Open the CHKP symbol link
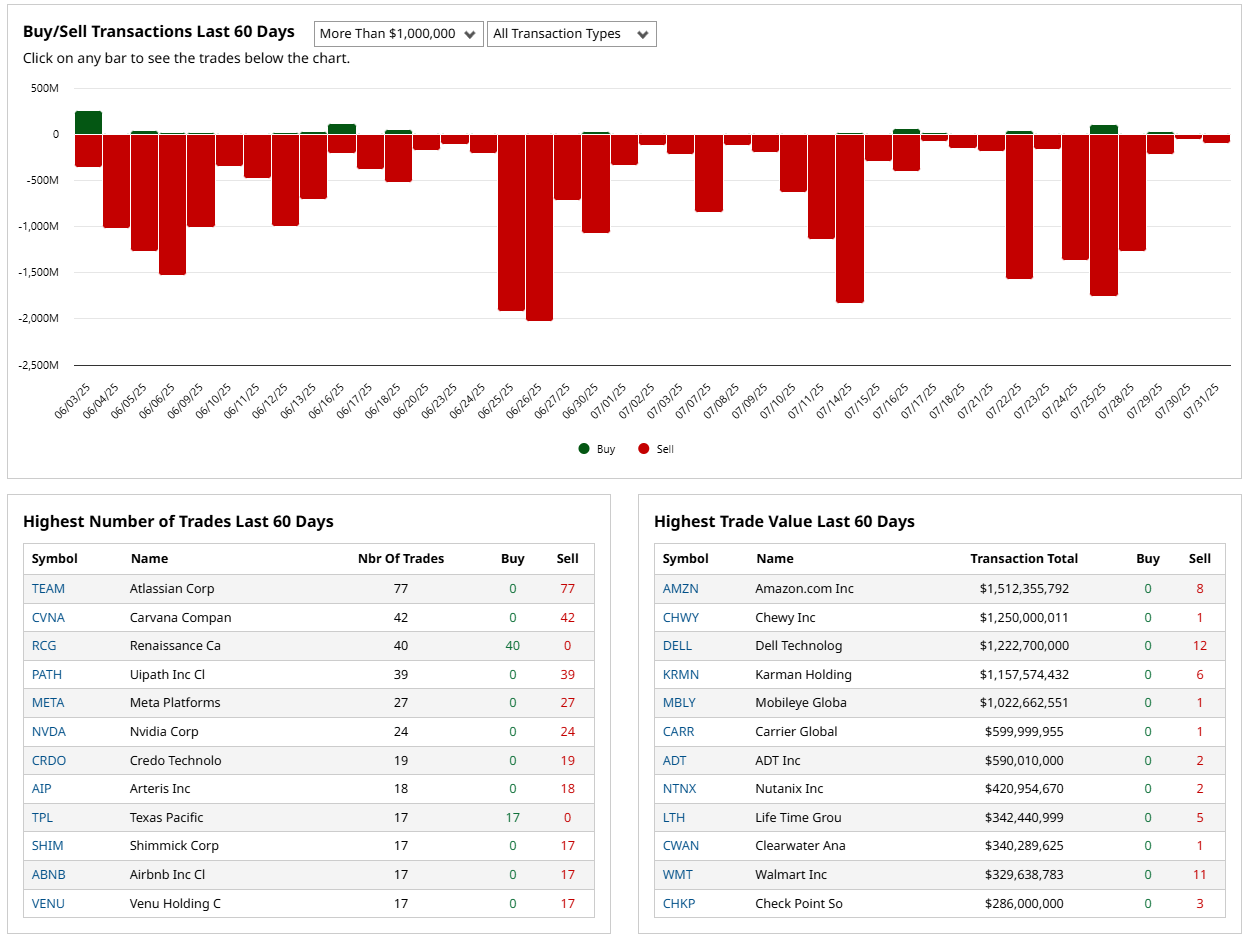Viewport: 1249px width, 939px height. point(679,904)
